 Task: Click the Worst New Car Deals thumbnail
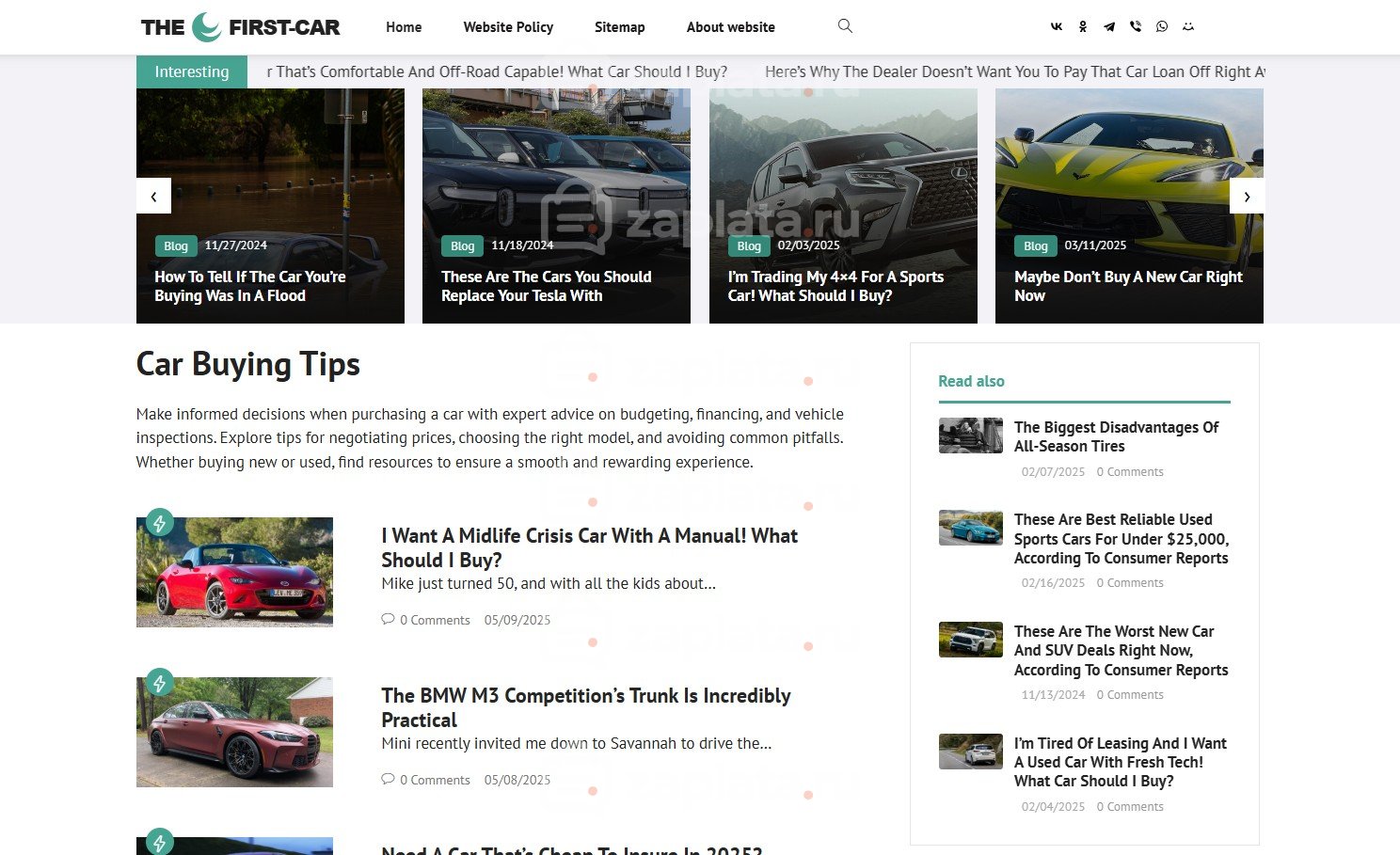(971, 640)
